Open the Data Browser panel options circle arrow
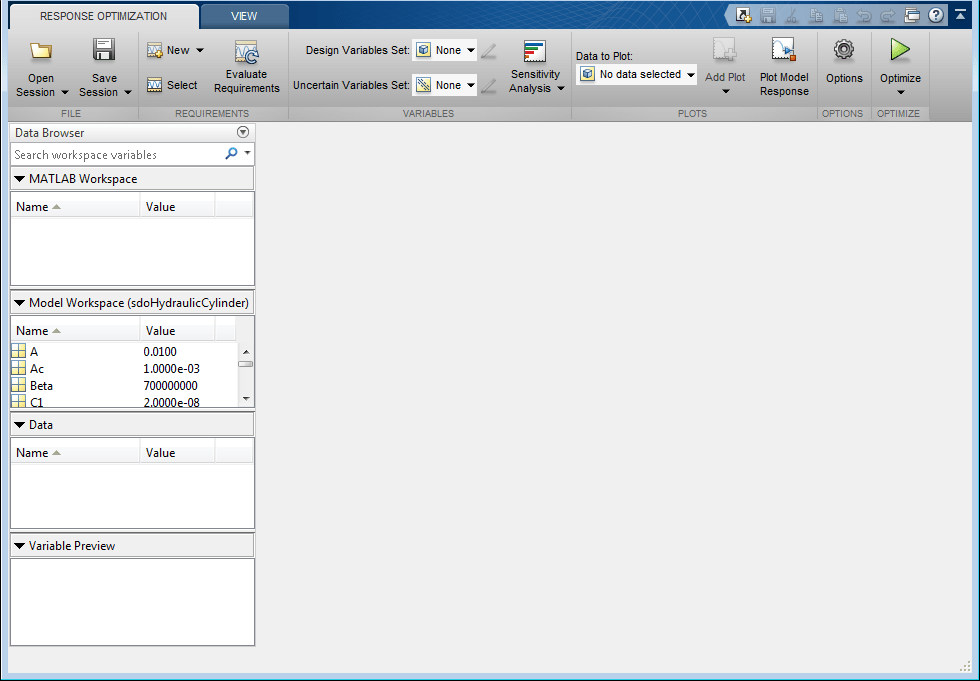Viewport: 980px width, 681px height. pyautogui.click(x=243, y=132)
